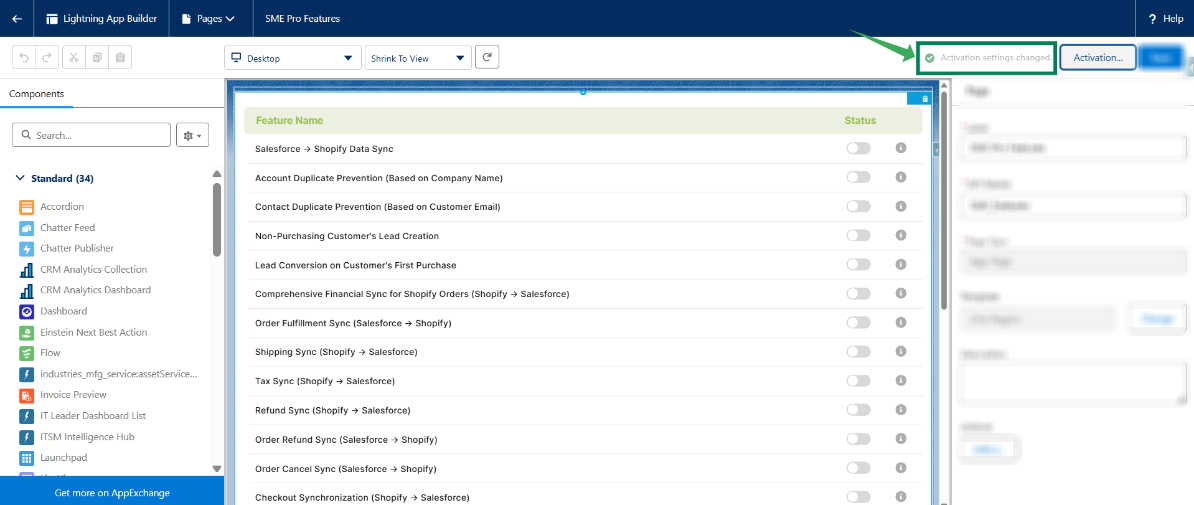Click the Copy icon in toolbar
This screenshot has height=505, width=1194.
tap(97, 57)
